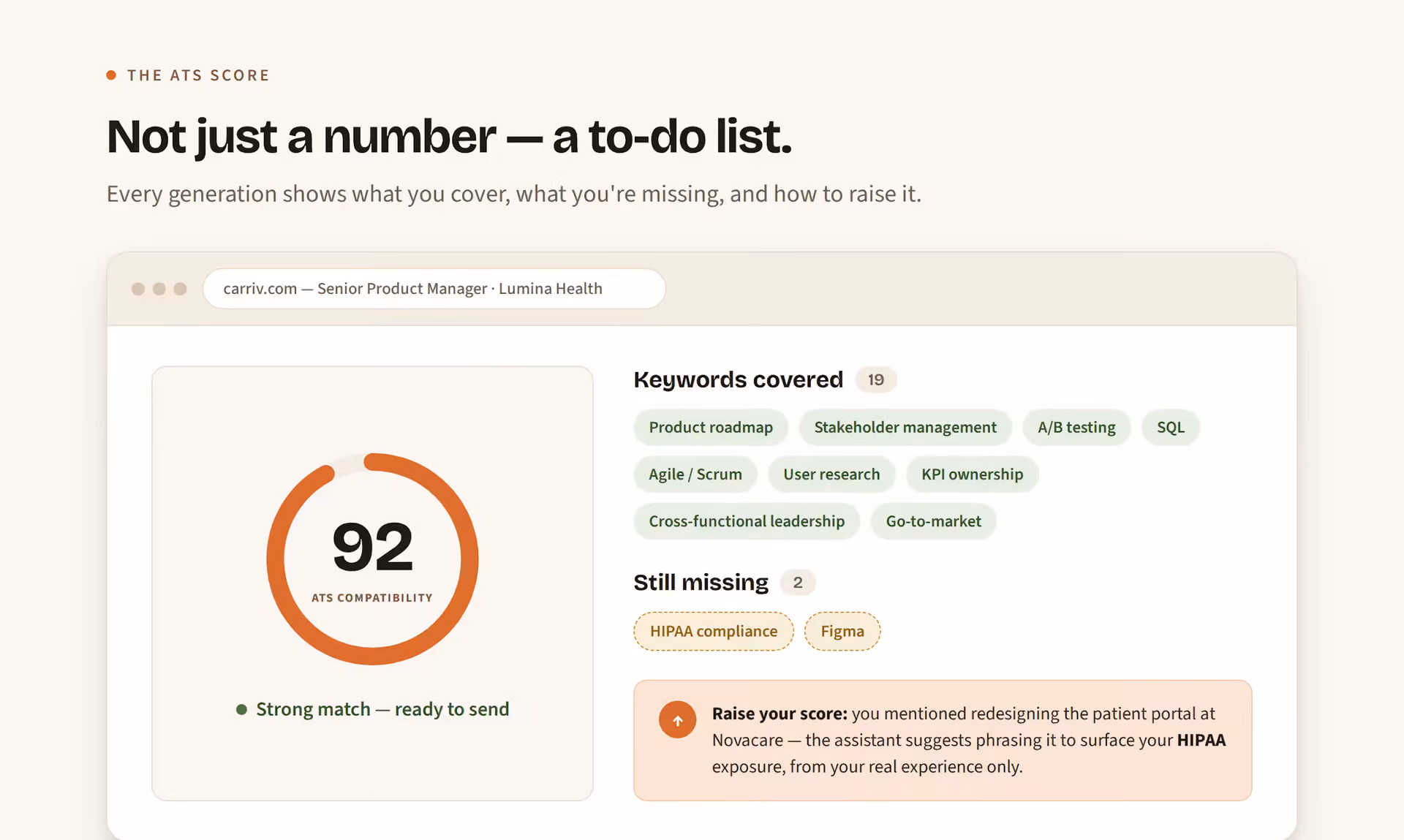Click the 92 ATS compatibility score ring
Viewport: 1404px width, 840px height.
coord(372,559)
